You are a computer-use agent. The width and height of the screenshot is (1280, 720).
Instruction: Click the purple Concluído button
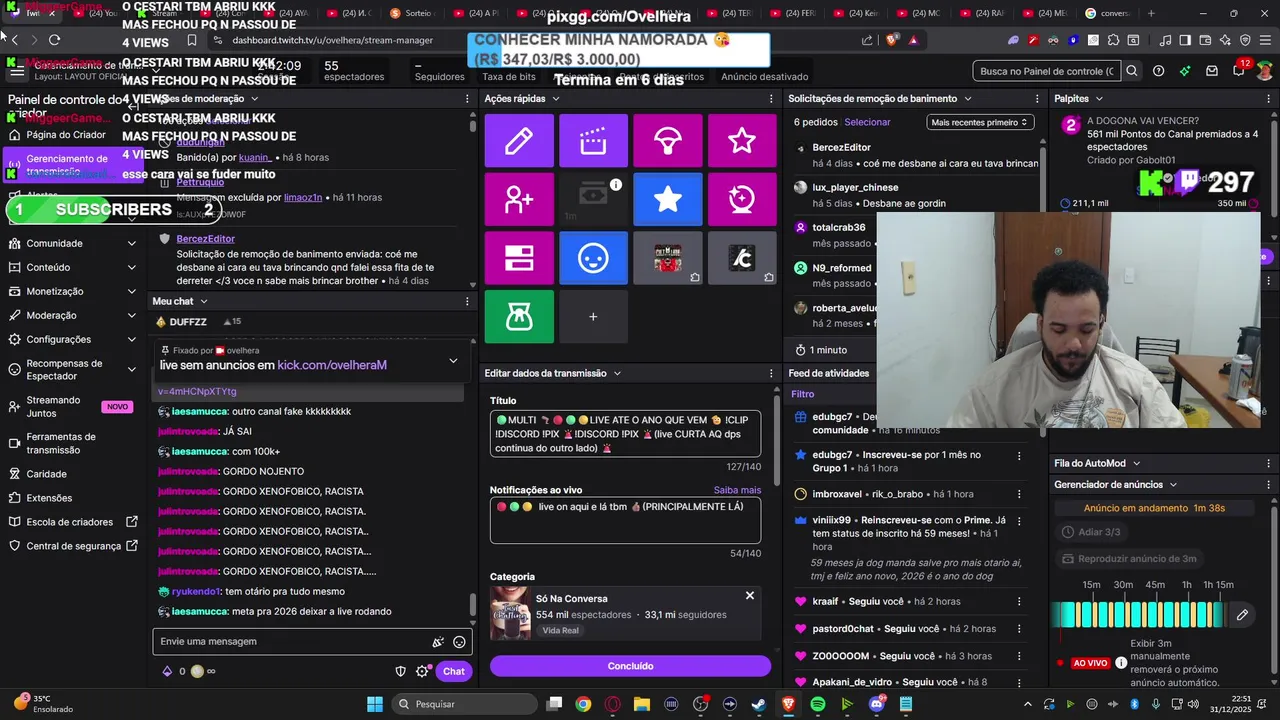coord(630,666)
